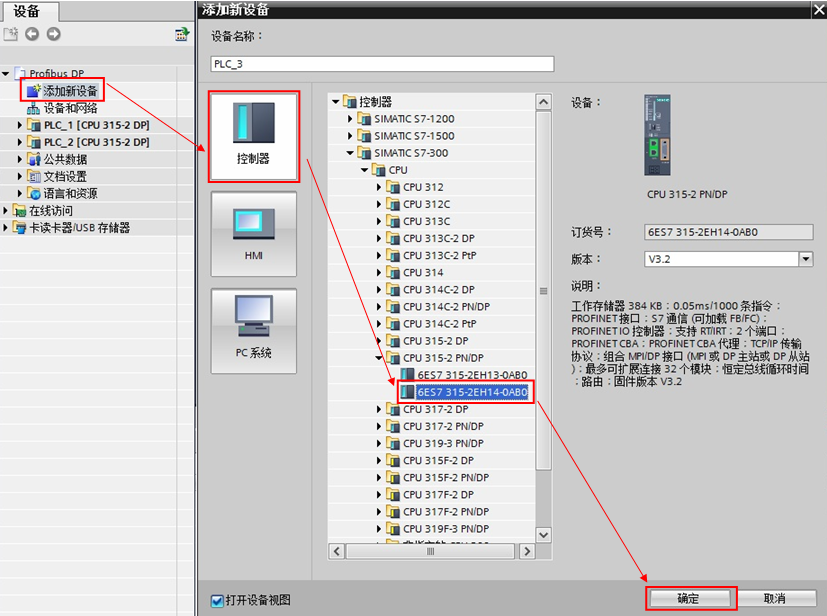Click the 公共数据 folder icon
827x616 pixels.
(x=34, y=159)
